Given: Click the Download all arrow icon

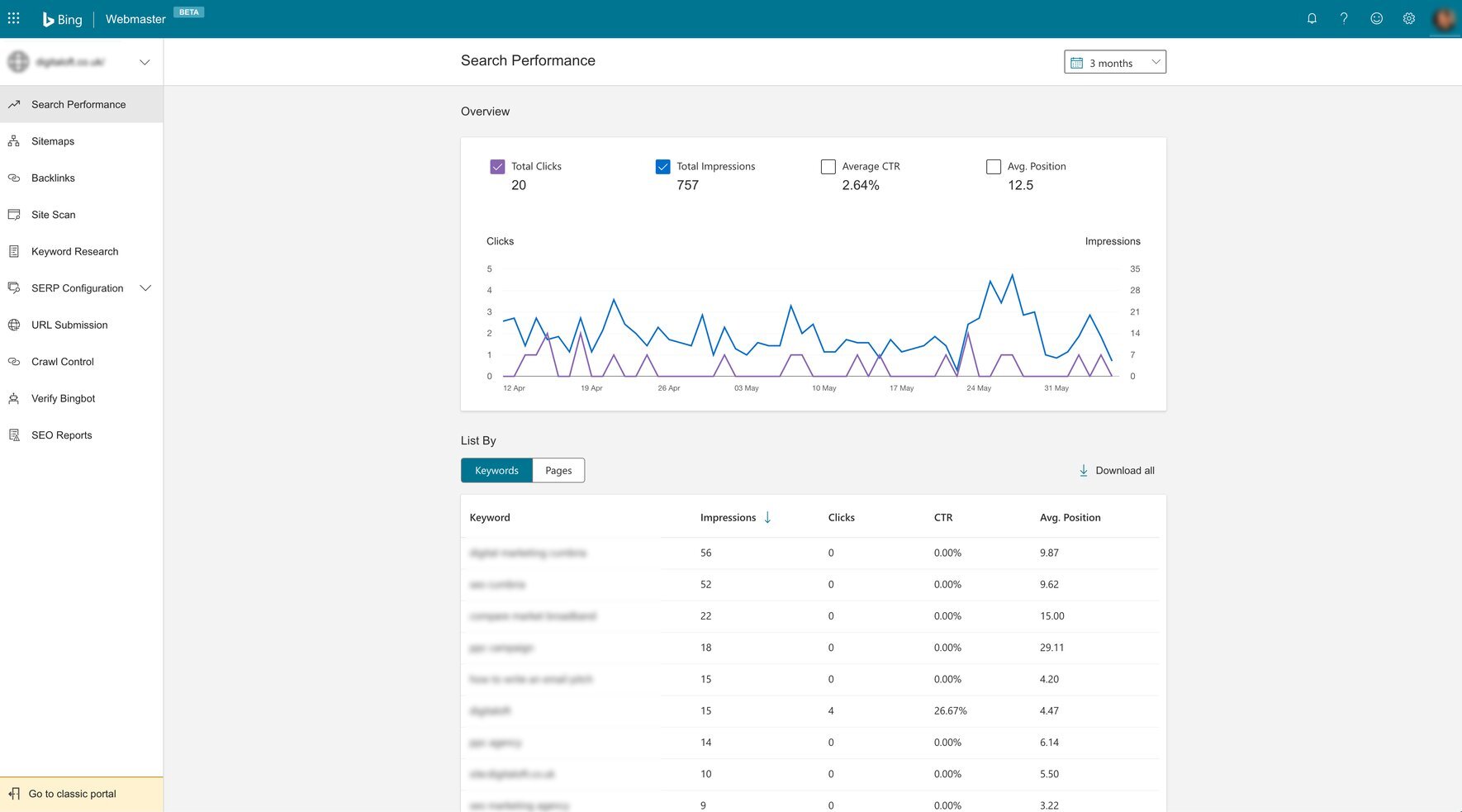Looking at the screenshot, I should point(1084,471).
